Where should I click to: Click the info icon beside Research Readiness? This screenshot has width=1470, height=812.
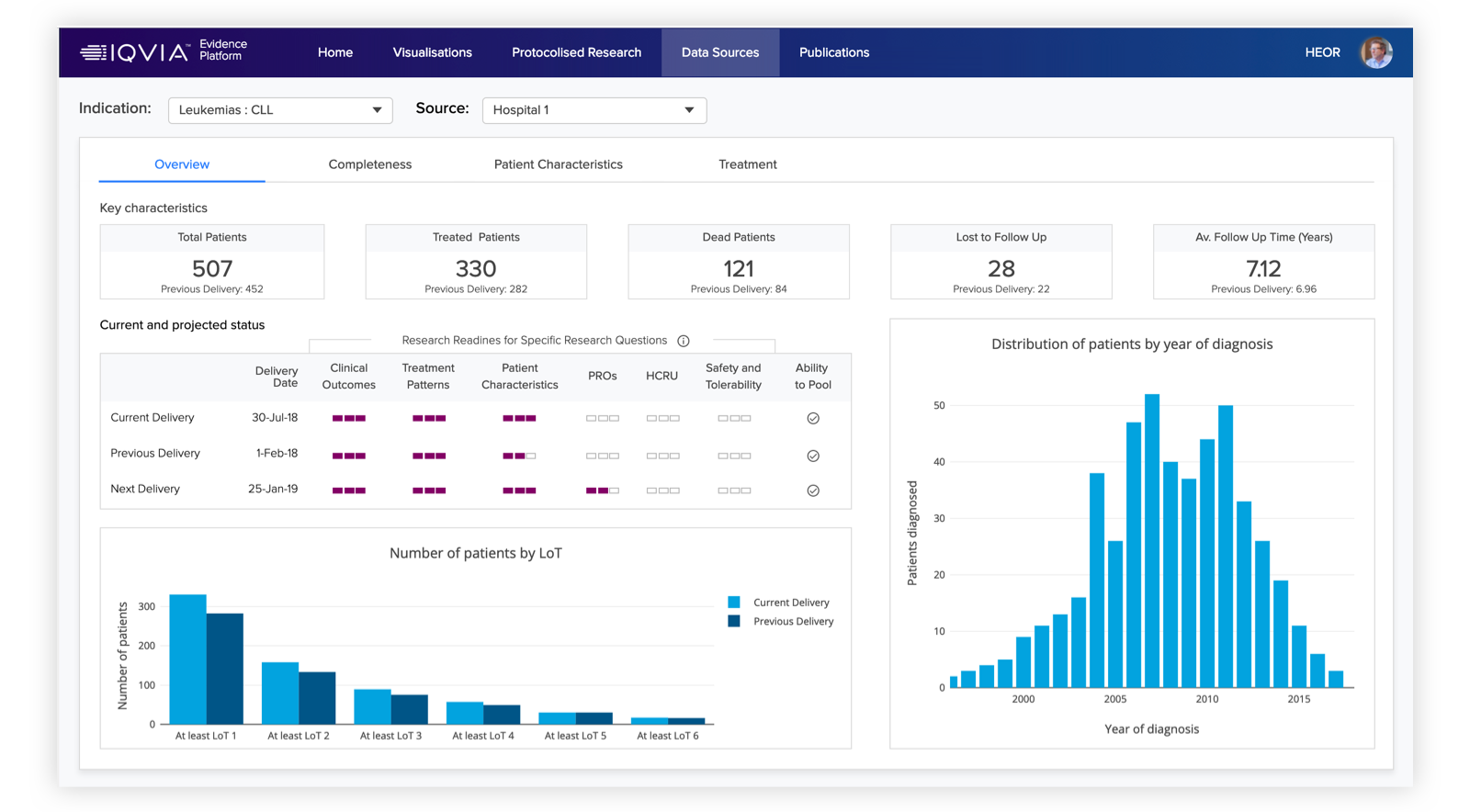pyautogui.click(x=684, y=341)
